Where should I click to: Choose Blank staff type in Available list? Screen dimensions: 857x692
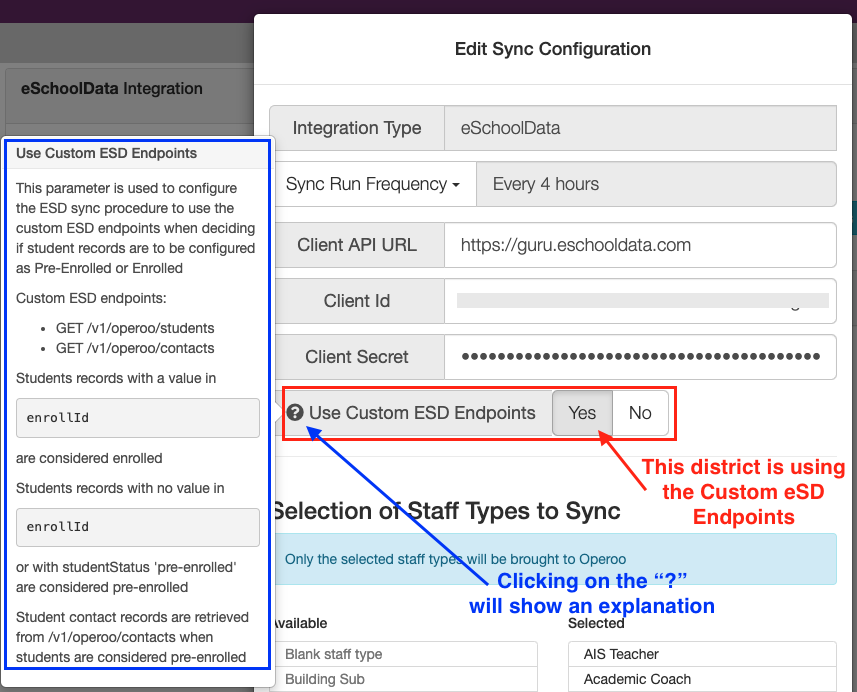(x=405, y=654)
